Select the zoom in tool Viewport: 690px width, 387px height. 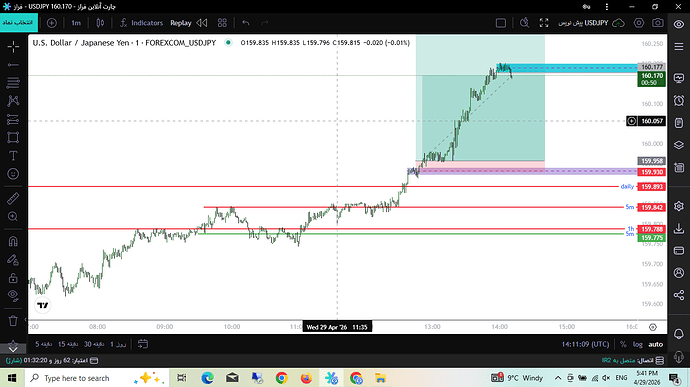13,217
